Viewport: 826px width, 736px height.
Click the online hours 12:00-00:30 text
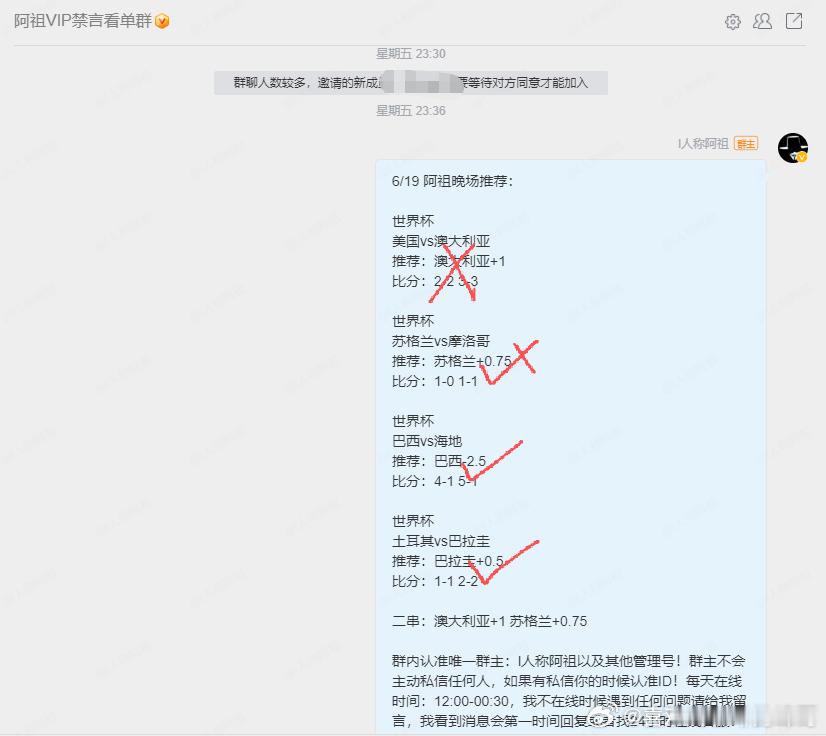tap(472, 702)
